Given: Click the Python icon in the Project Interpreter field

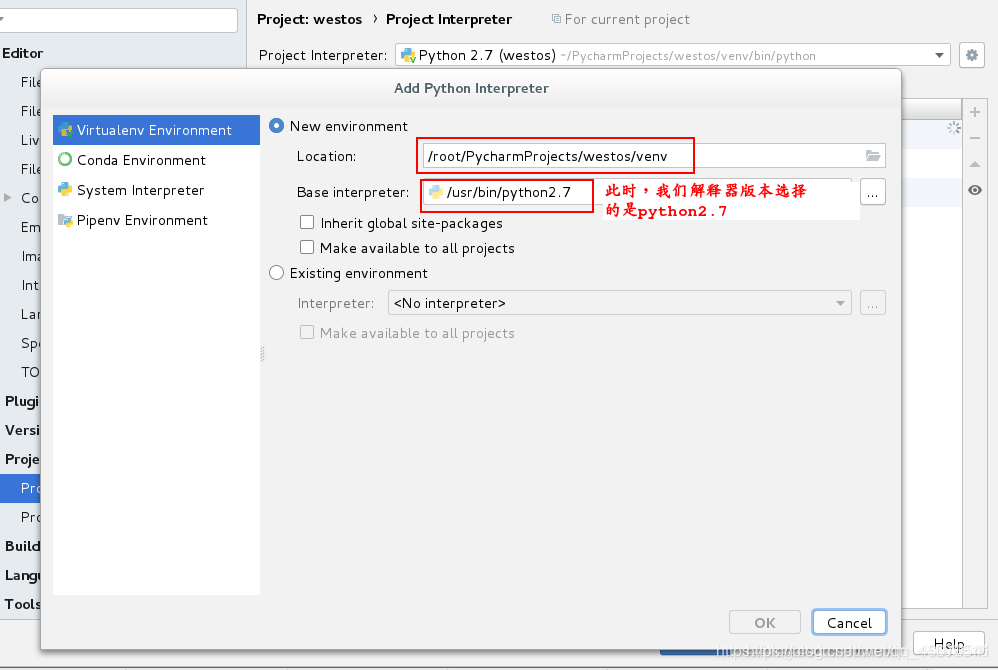Looking at the screenshot, I should click(x=408, y=55).
